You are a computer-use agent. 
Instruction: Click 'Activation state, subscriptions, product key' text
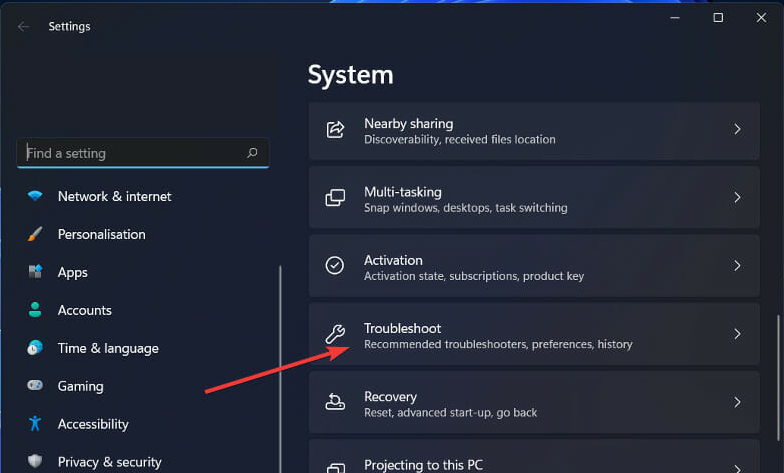click(x=474, y=276)
